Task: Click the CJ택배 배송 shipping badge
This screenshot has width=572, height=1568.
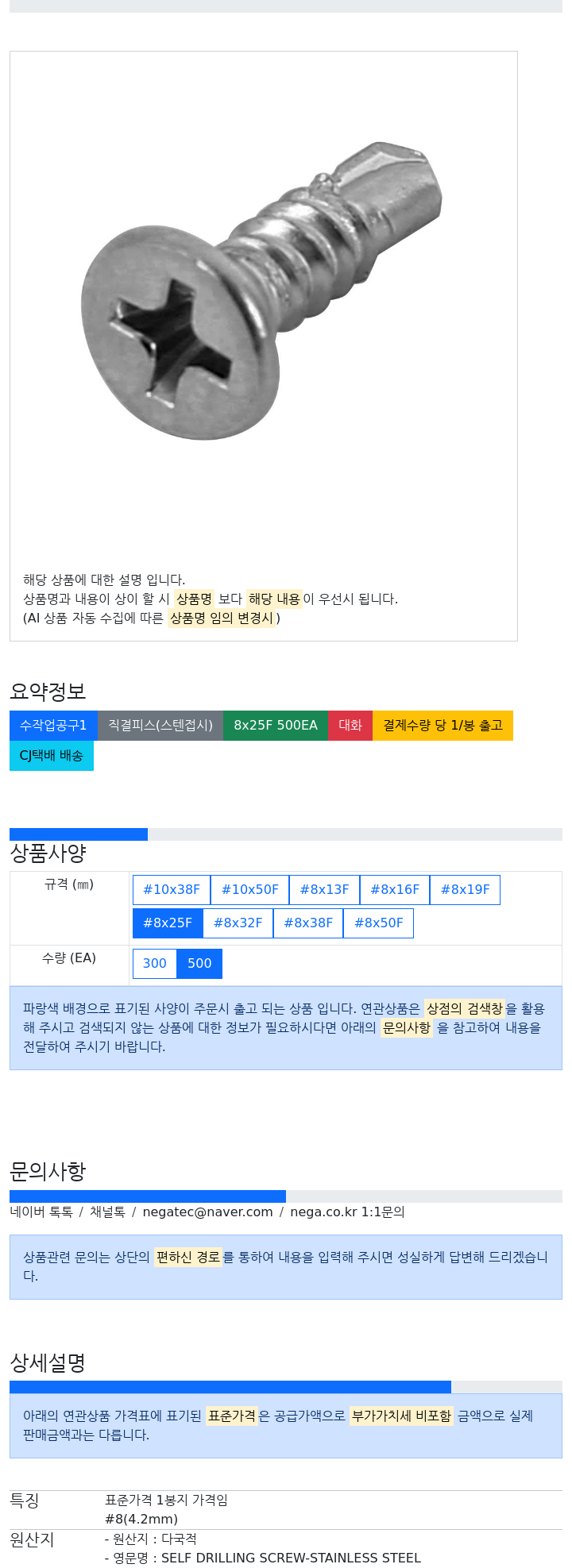Action: (52, 756)
